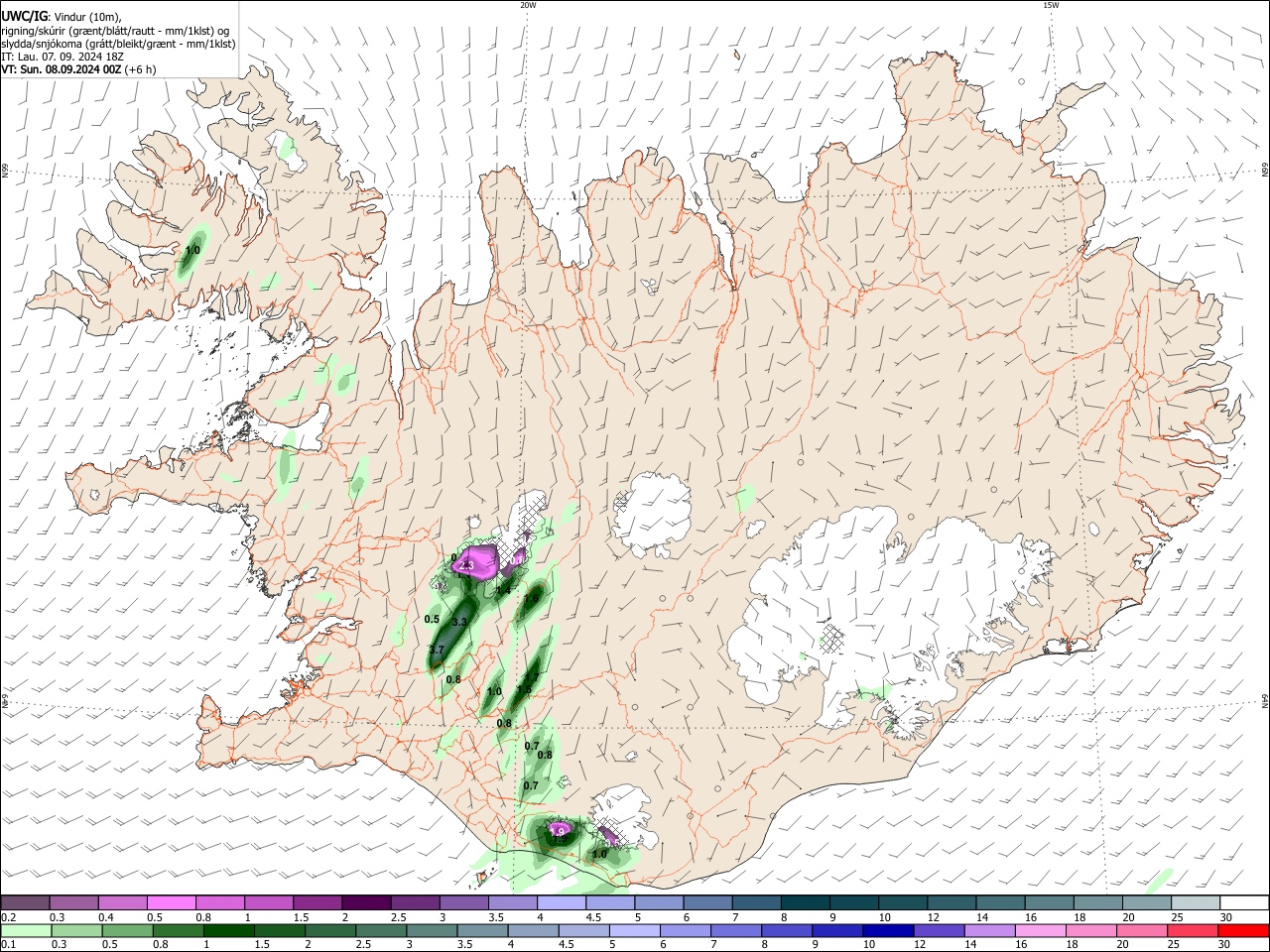The width and height of the screenshot is (1270, 952).
Task: Pick the light lavender snow swatch between 4 and 4.5
Action: pyautogui.click(x=560, y=902)
